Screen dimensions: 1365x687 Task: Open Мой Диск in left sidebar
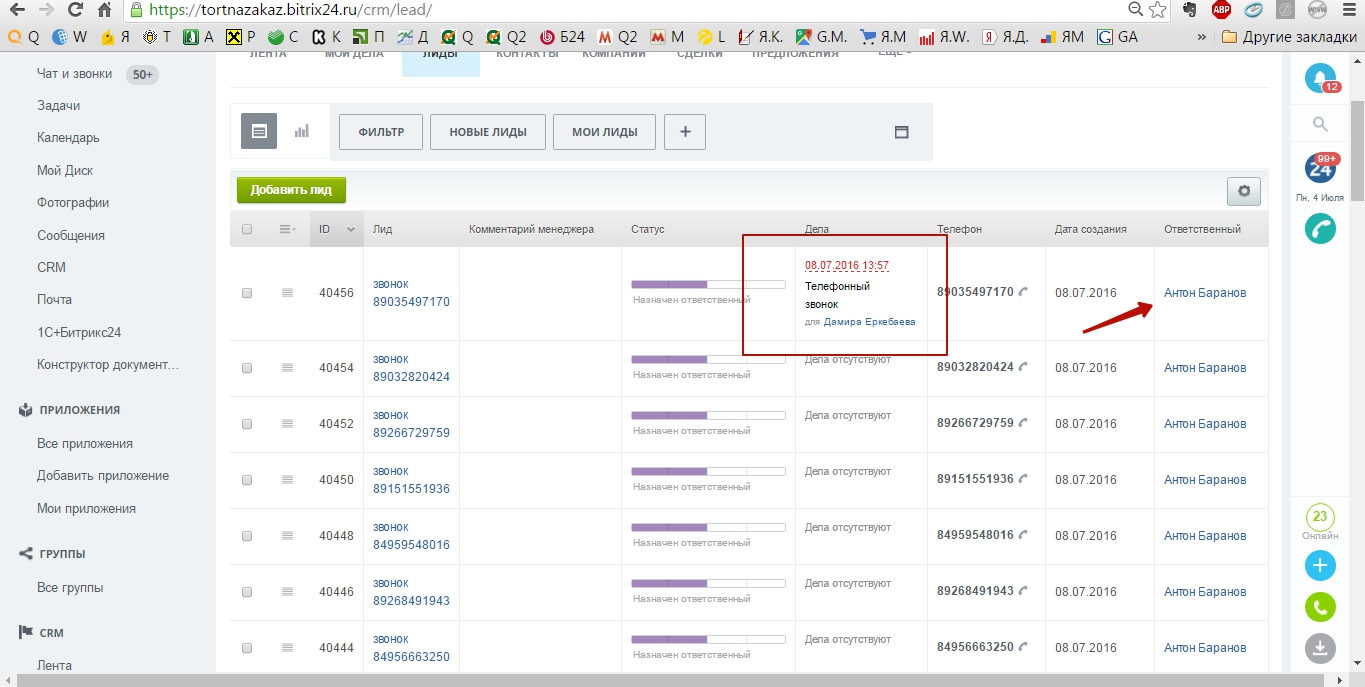(x=65, y=170)
